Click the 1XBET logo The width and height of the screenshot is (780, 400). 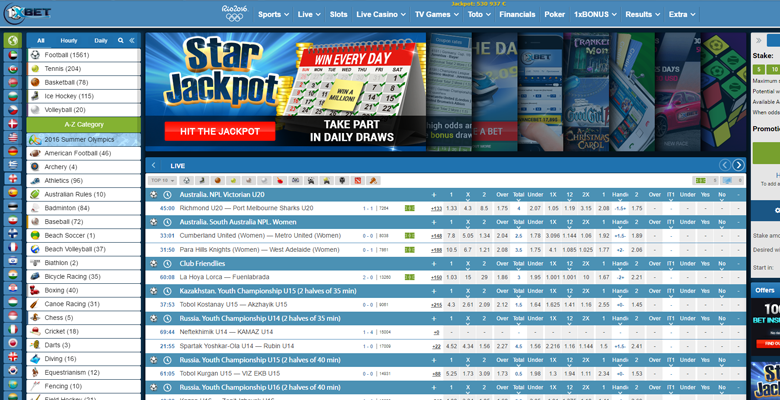click(x=27, y=13)
